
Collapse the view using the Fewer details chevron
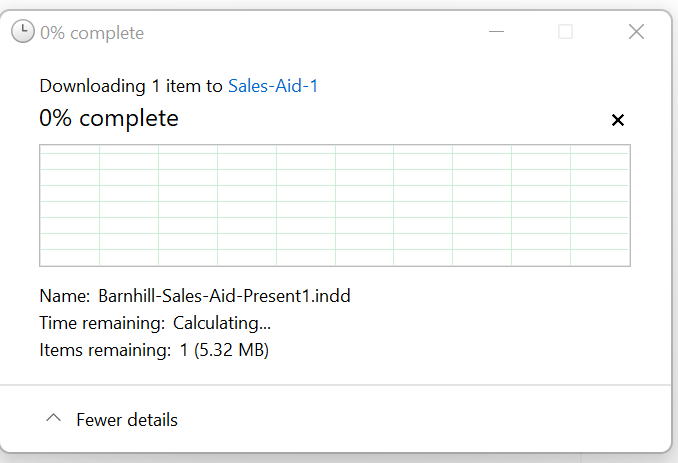[x=54, y=418]
